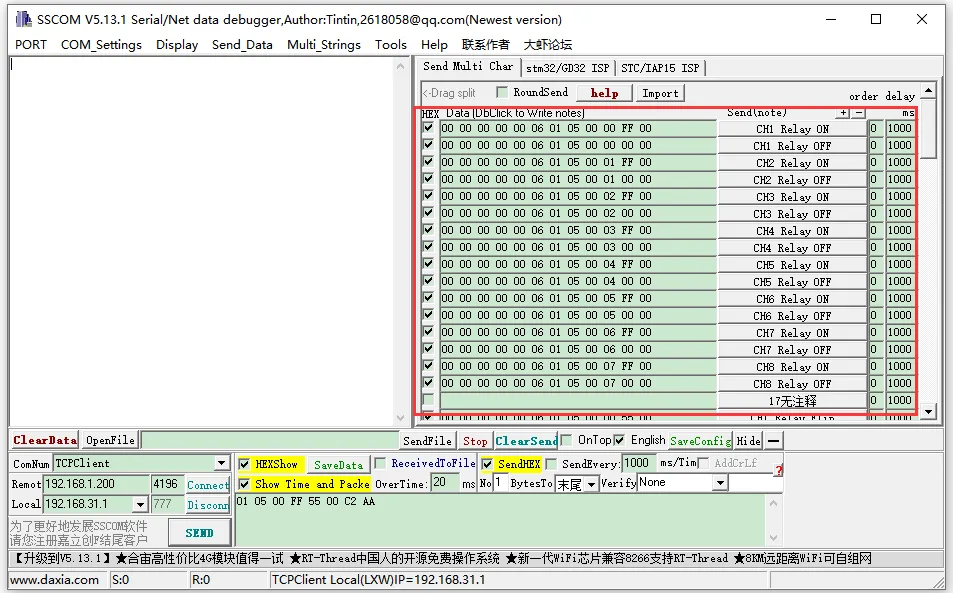Click the + icon to add a send string
The image size is (953, 593).
click(845, 112)
